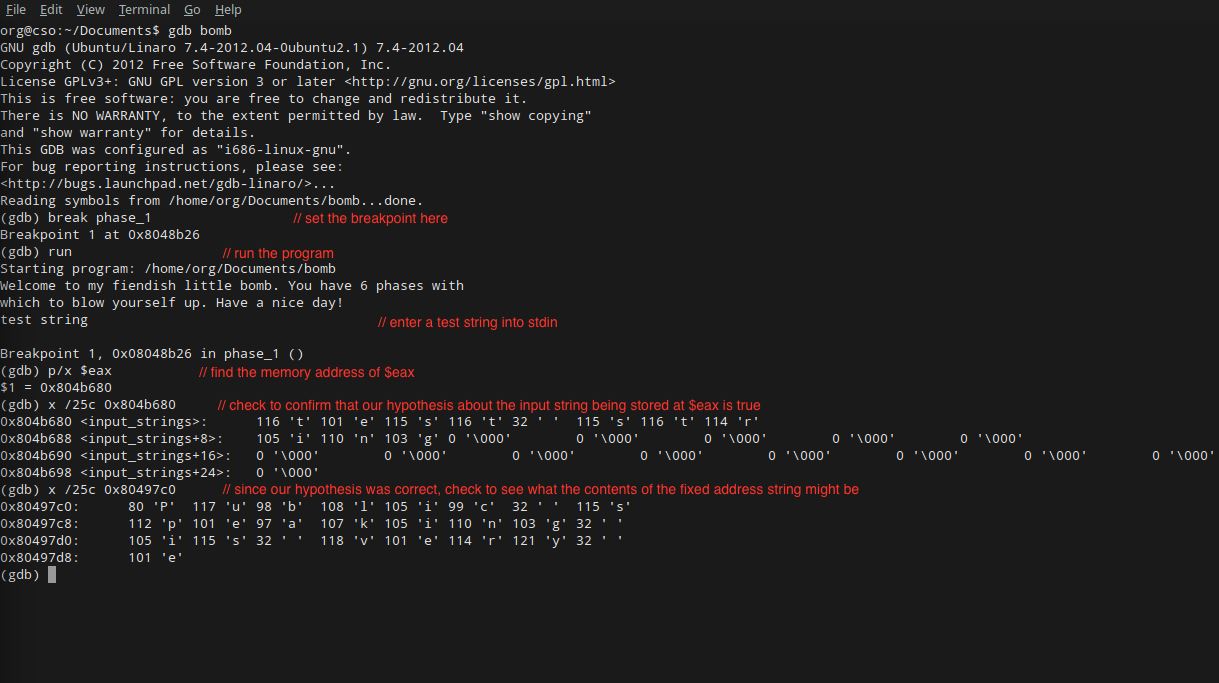Open the Help menu
The image size is (1219, 683).
[228, 9]
